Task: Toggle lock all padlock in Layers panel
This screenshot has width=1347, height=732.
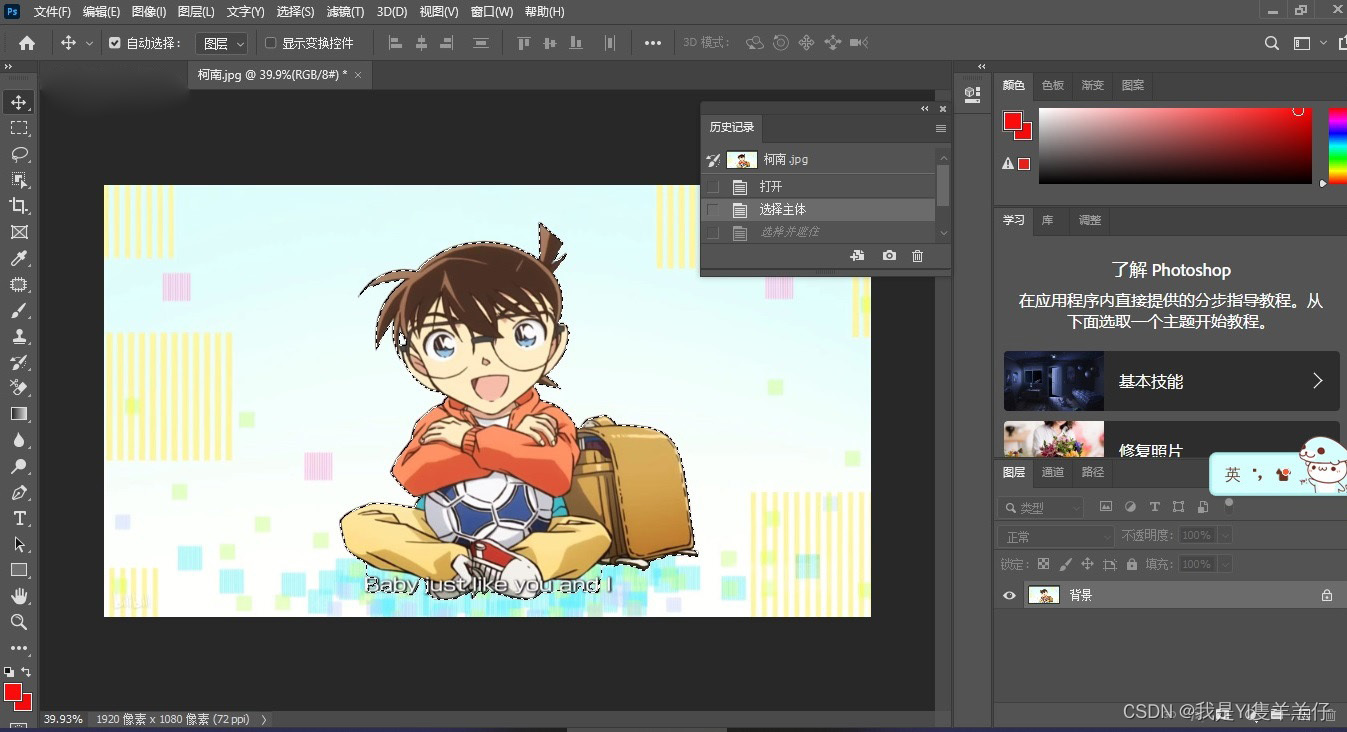Action: 1132,564
